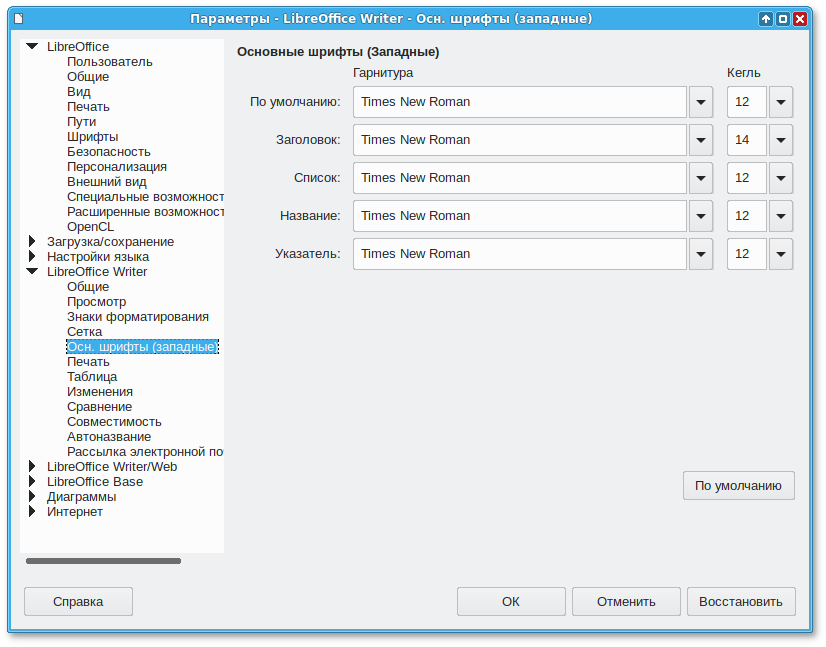826x647 pixels.
Task: Select Изменения in the options tree
Action: [x=100, y=392]
